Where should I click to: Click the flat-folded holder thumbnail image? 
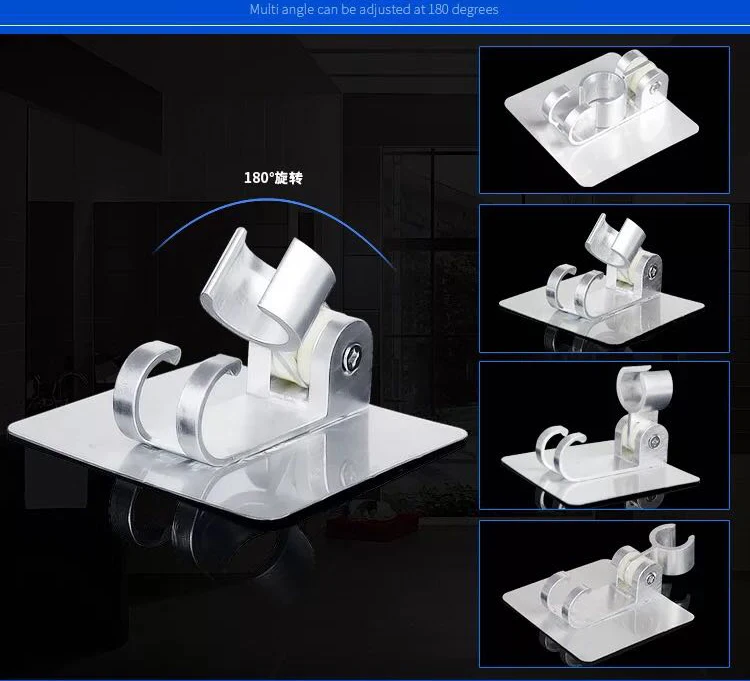tap(604, 120)
